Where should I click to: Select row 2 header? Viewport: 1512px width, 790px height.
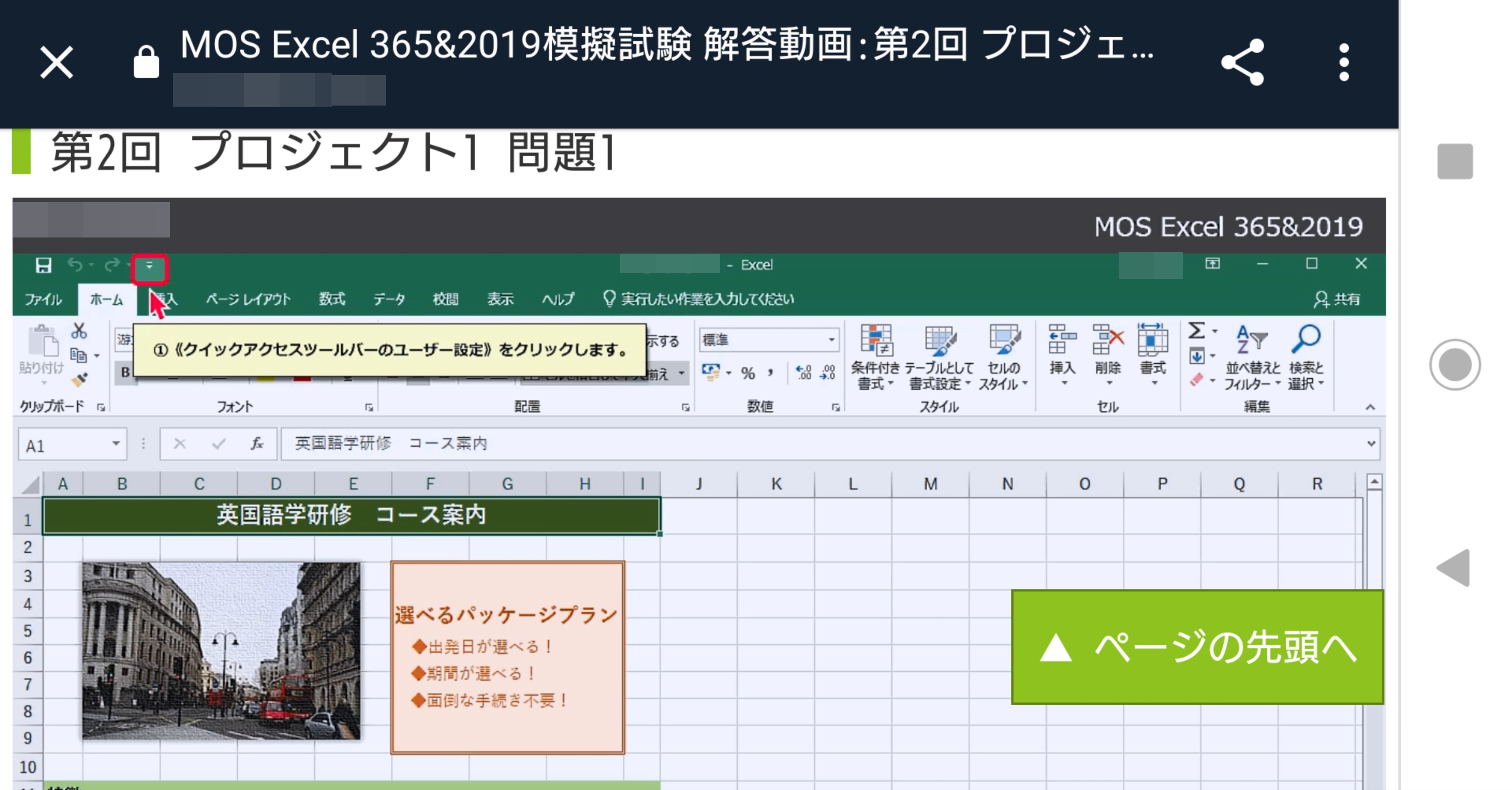28,547
